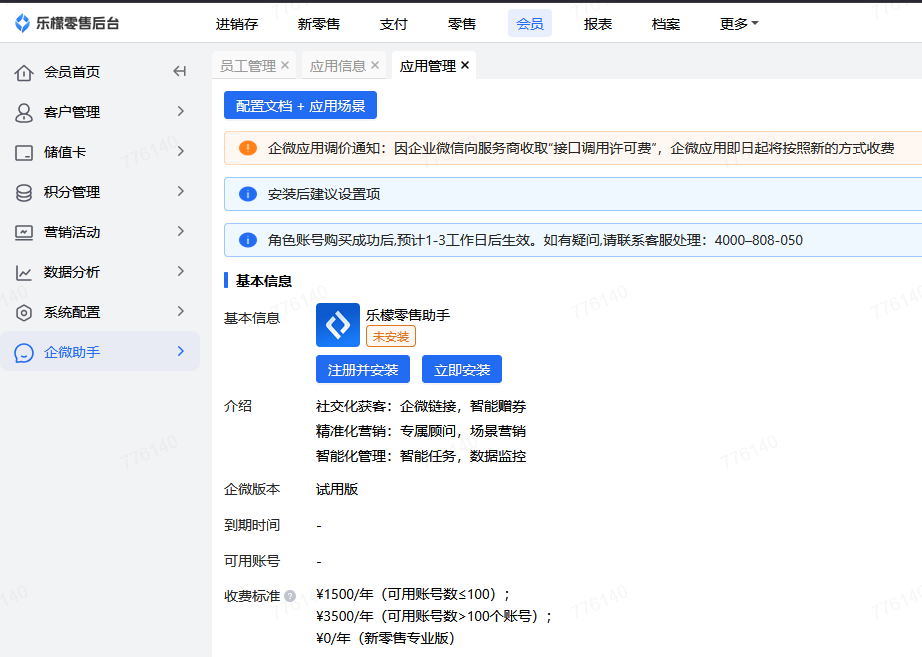Click the 社交化获客 intro line
This screenshot has width=922, height=657.
[x=421, y=406]
